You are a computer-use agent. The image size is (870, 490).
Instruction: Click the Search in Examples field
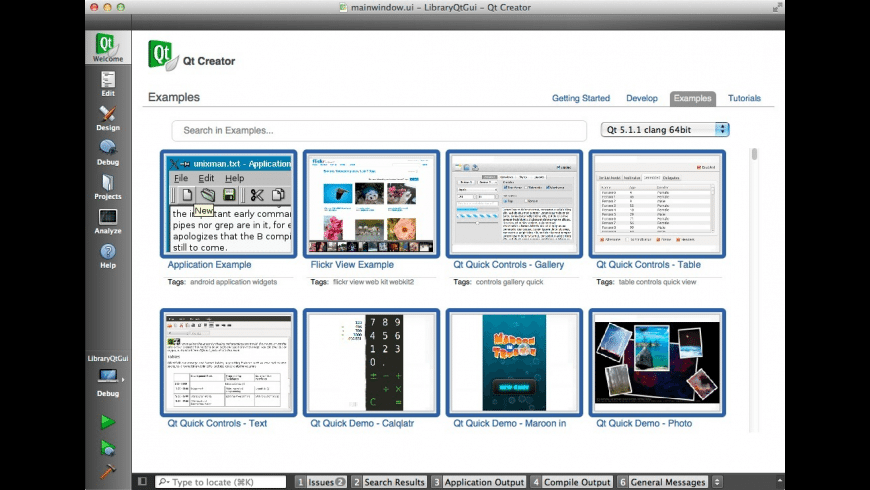[x=379, y=130]
